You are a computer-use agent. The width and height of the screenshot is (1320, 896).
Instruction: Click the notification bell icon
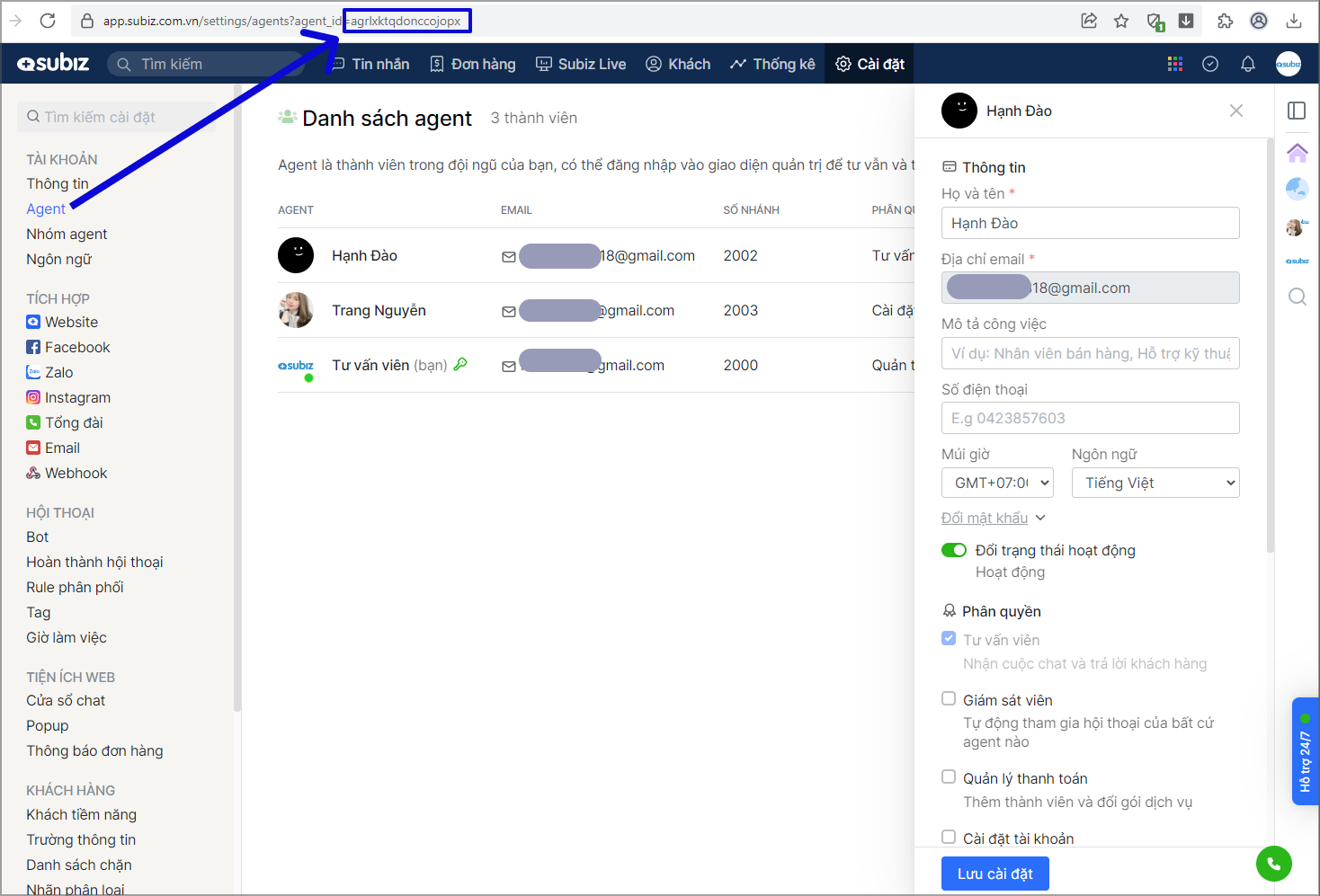pos(1247,64)
